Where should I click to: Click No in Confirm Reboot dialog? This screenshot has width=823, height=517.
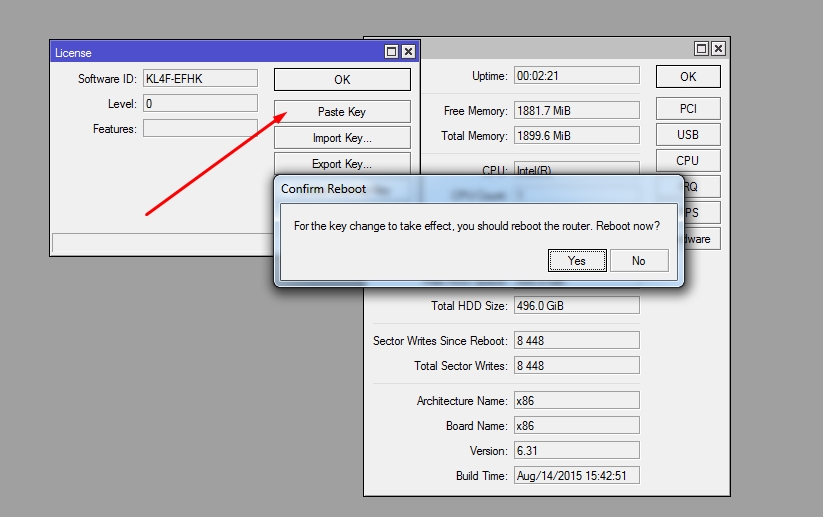click(638, 261)
